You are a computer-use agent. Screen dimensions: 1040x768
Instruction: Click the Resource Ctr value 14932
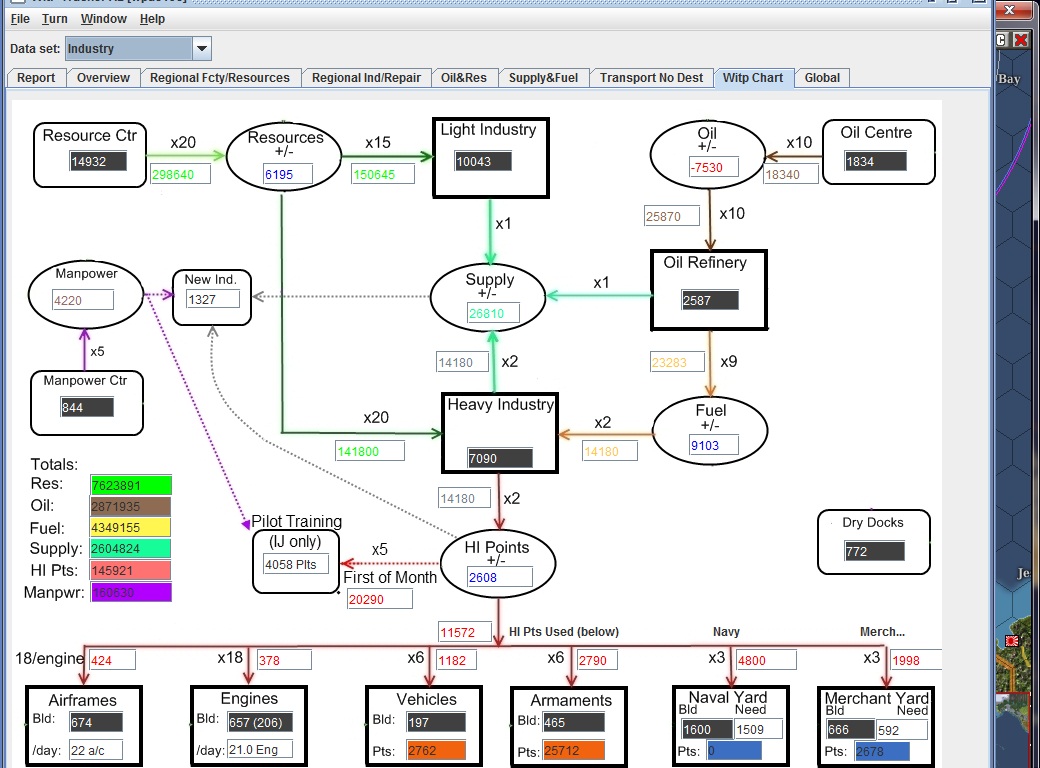98,161
